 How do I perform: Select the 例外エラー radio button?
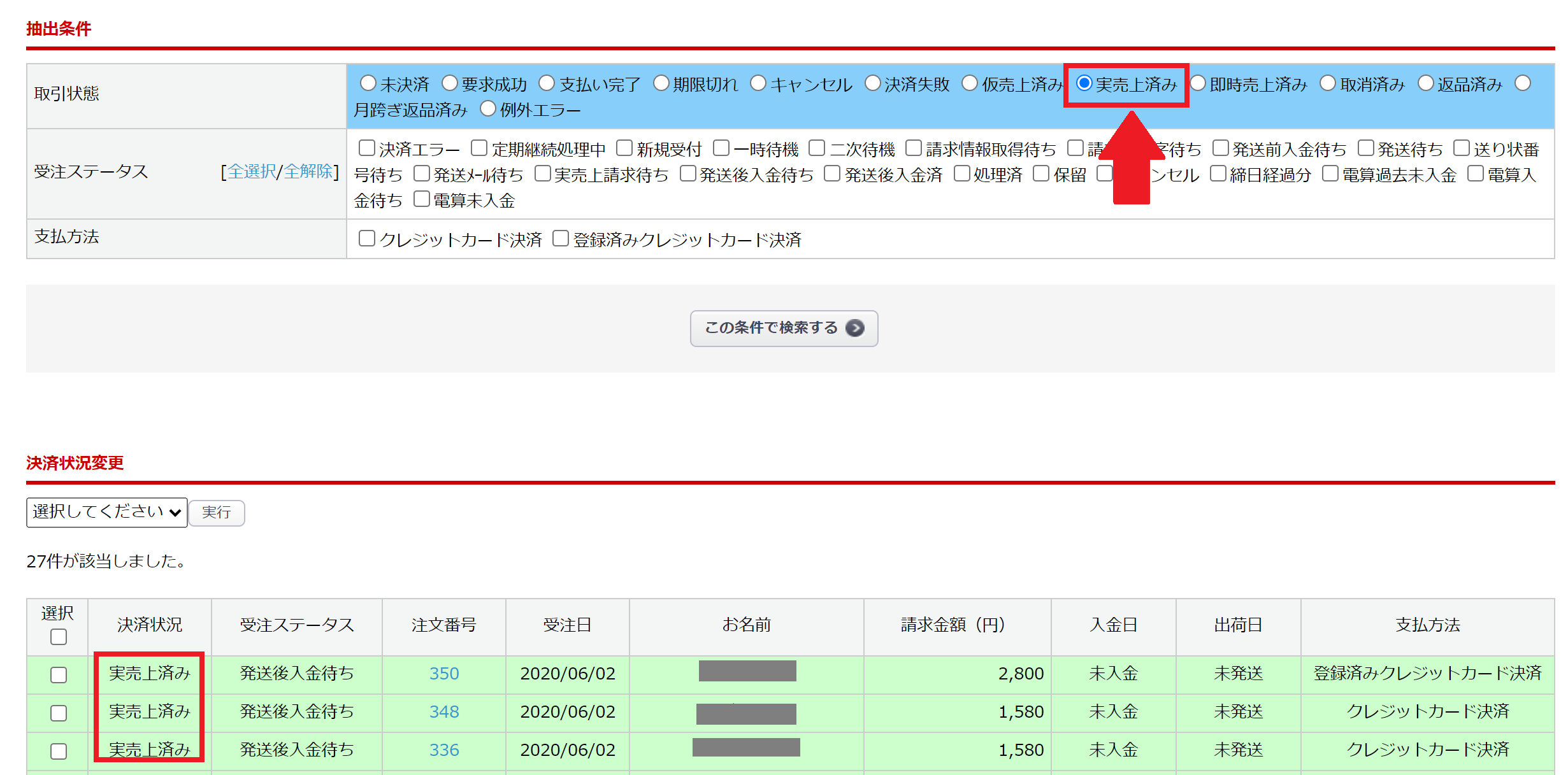[487, 109]
